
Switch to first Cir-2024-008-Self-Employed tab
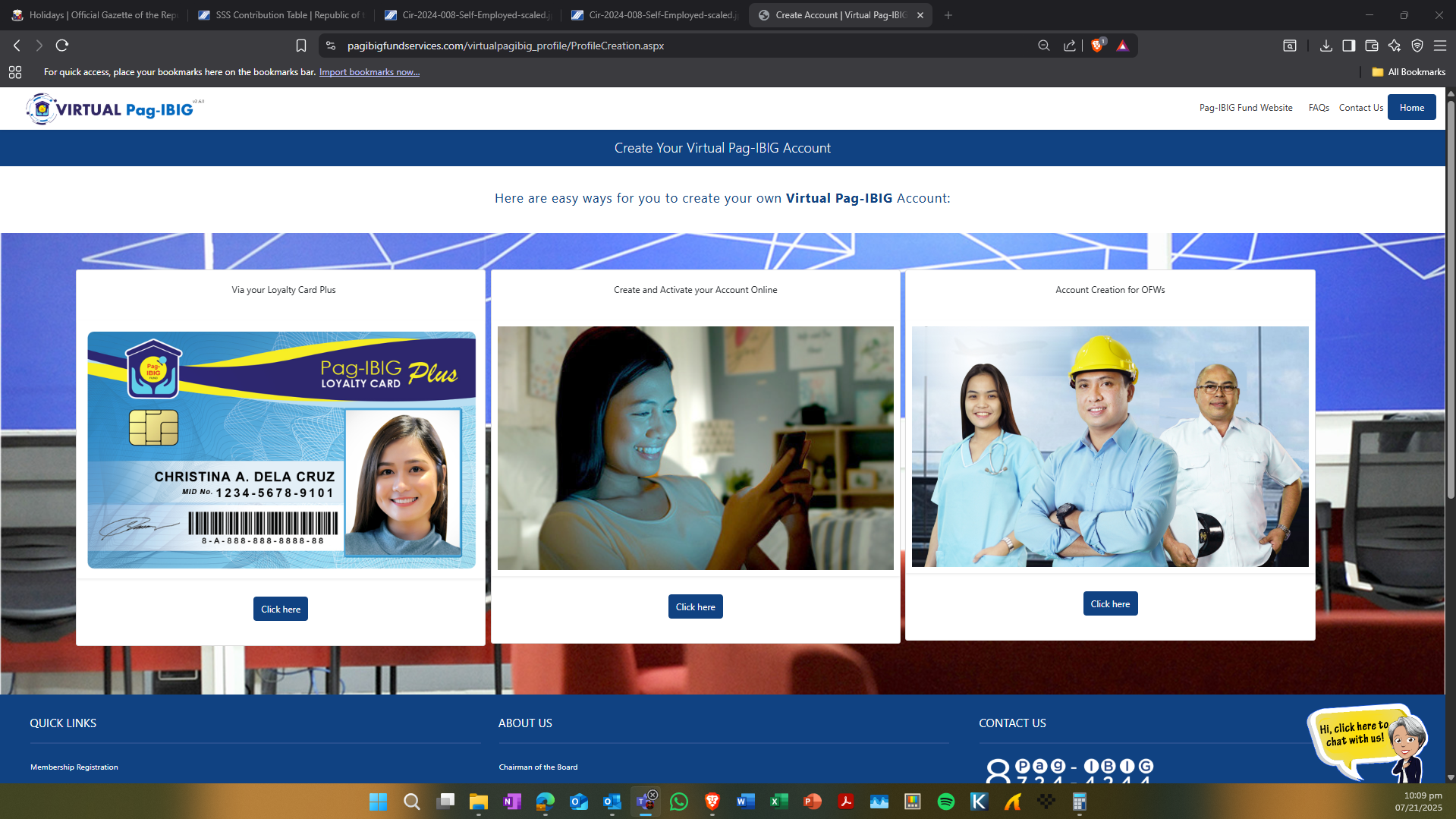(468, 15)
